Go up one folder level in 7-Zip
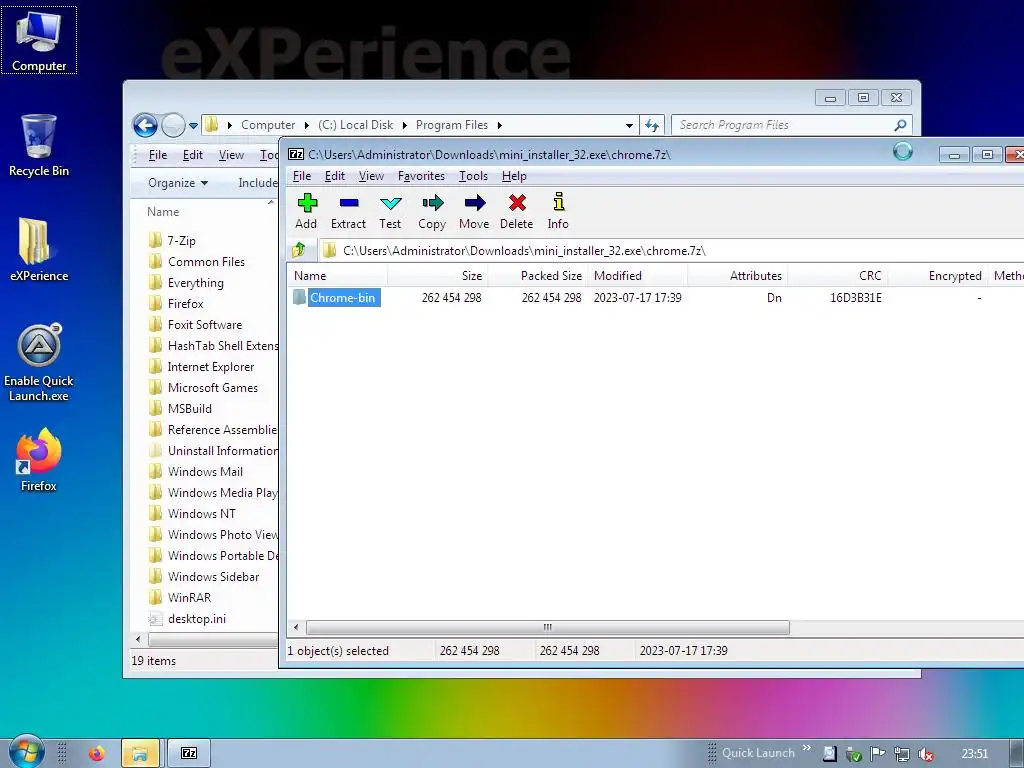This screenshot has height=768, width=1024. (x=299, y=250)
